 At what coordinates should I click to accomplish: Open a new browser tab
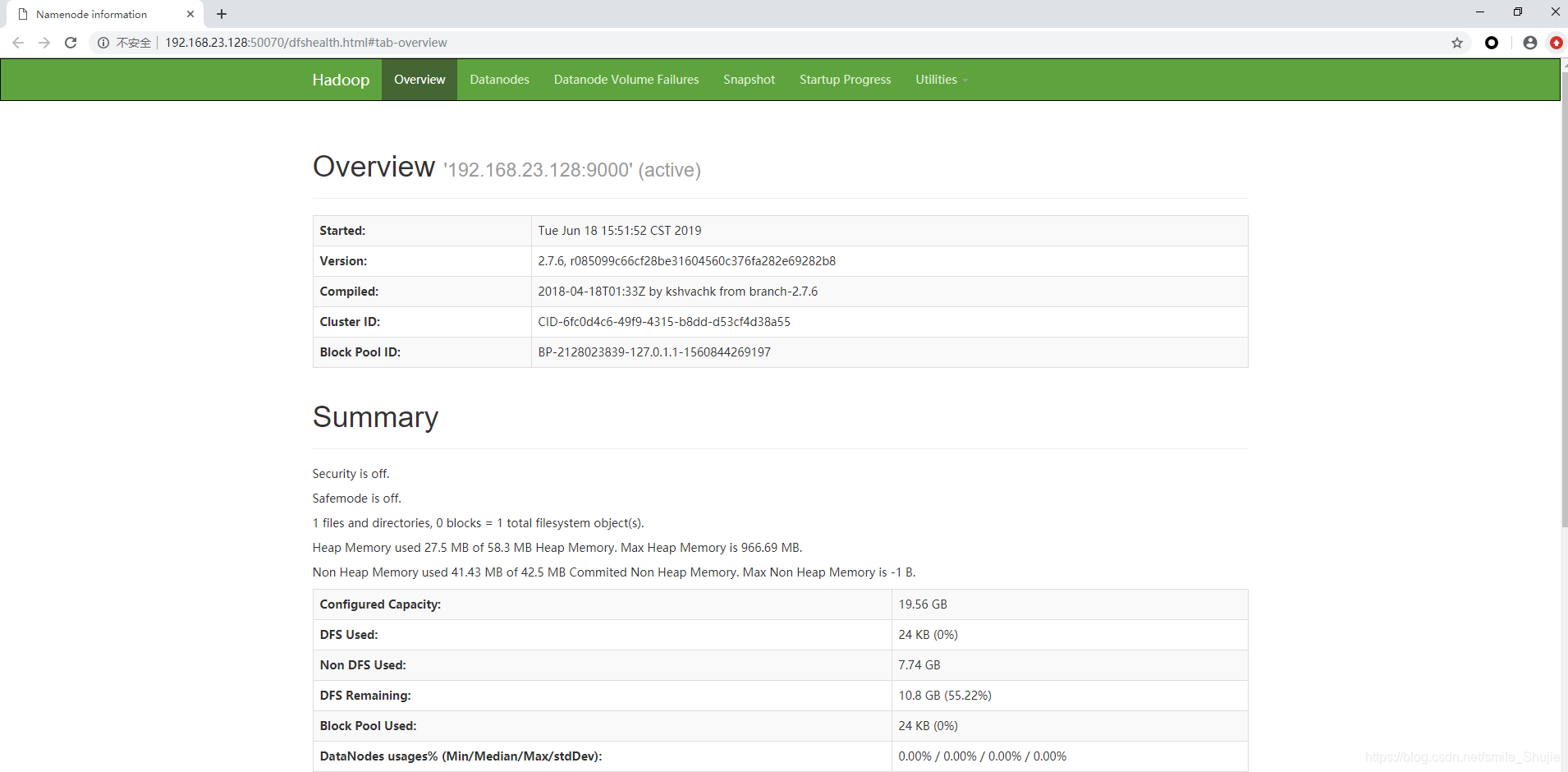click(222, 14)
